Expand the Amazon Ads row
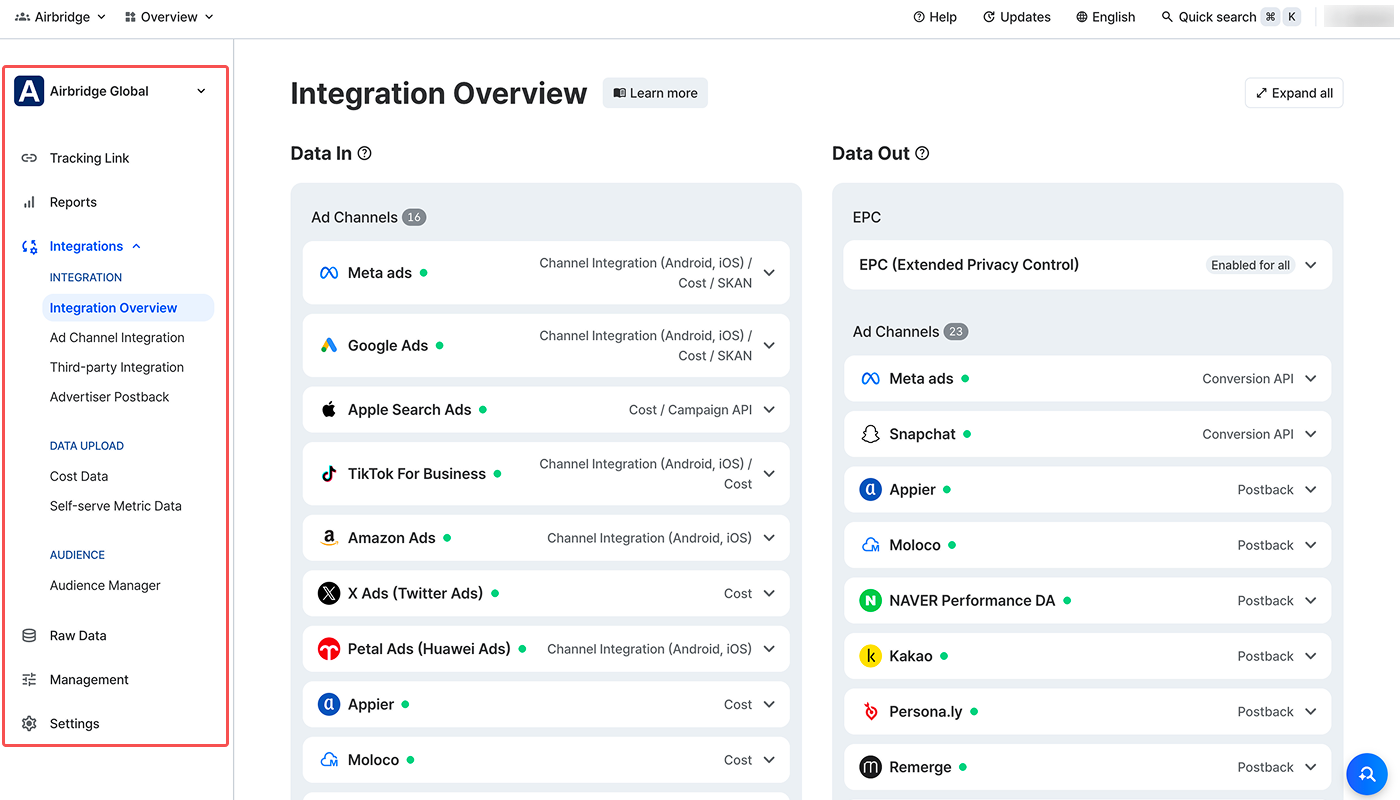The height and width of the screenshot is (800, 1400). click(769, 538)
